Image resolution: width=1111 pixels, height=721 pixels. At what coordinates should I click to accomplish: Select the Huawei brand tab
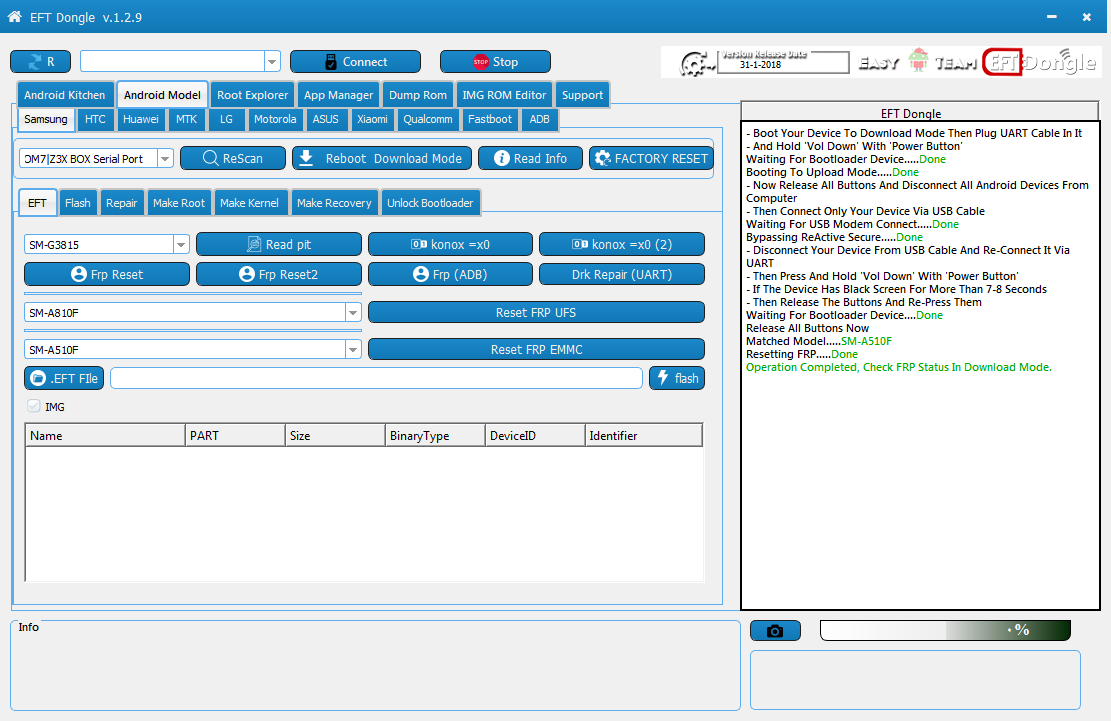pyautogui.click(x=140, y=119)
